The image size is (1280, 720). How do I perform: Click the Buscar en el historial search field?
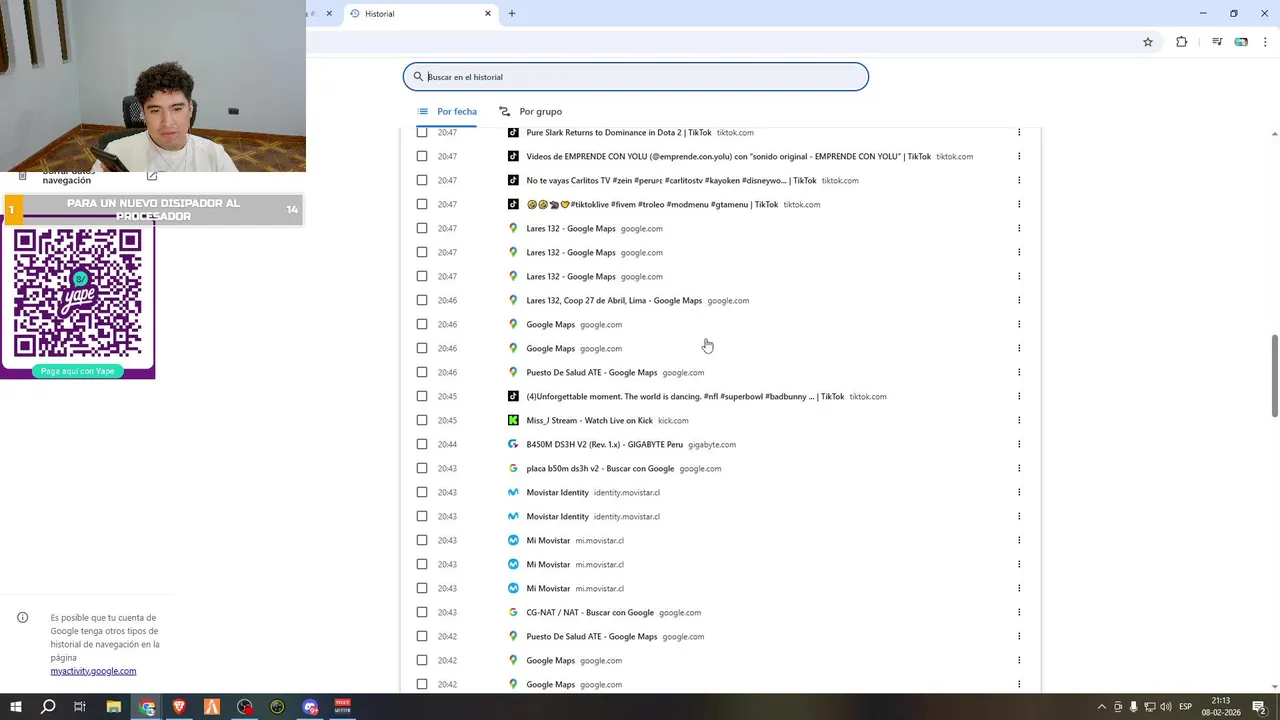point(636,77)
